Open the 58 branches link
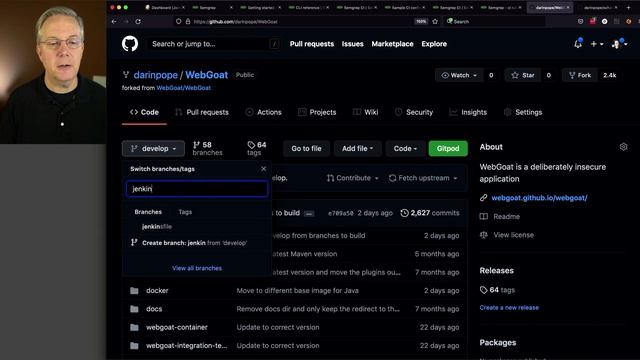 pos(207,149)
